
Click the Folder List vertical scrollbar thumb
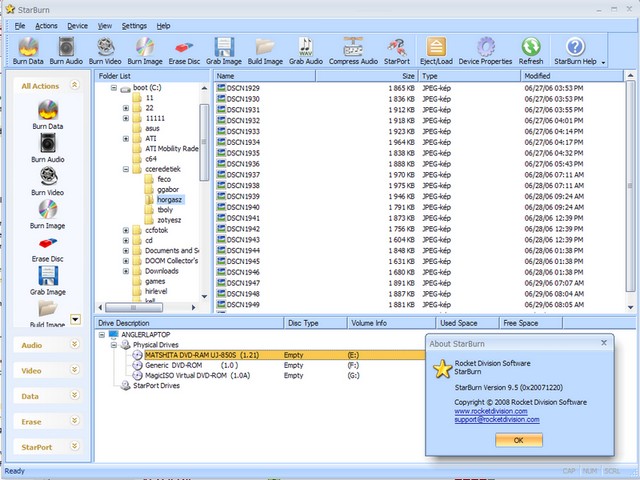coord(204,142)
